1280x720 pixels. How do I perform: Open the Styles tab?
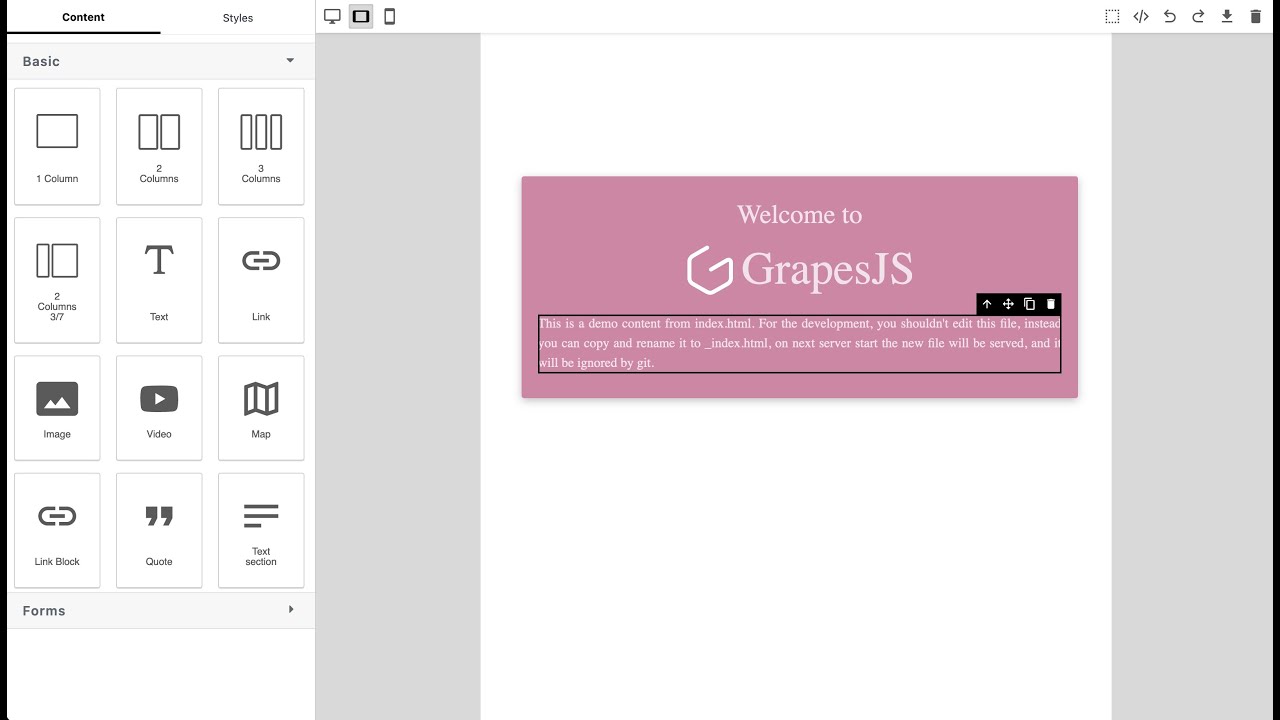pyautogui.click(x=238, y=17)
